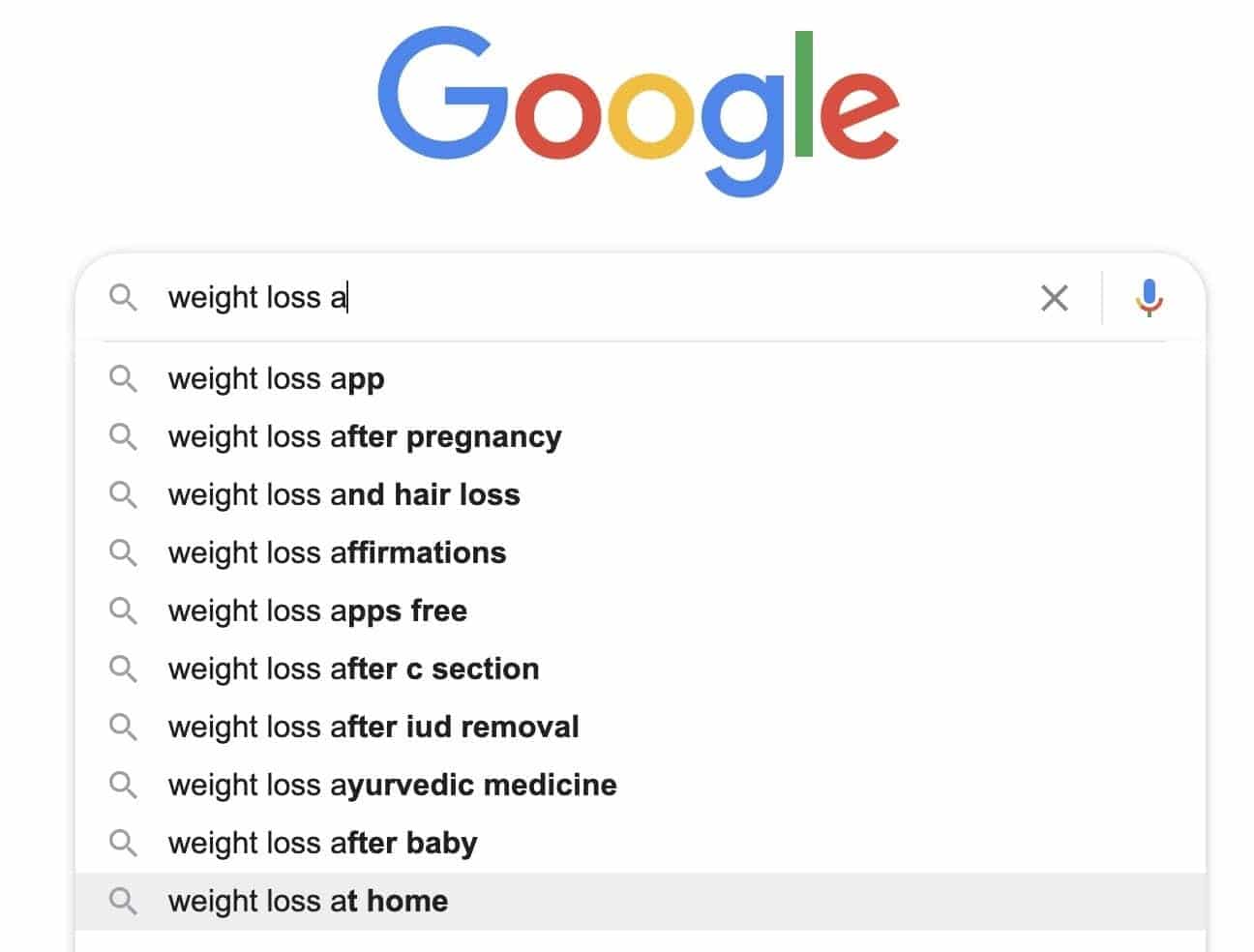Image resolution: width=1254 pixels, height=952 pixels.
Task: Click magnifier icon beside 'weight loss app'
Action: point(123,378)
